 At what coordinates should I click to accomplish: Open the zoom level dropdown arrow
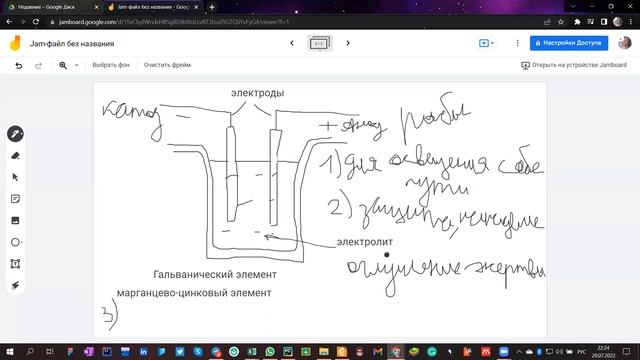pyautogui.click(x=76, y=65)
